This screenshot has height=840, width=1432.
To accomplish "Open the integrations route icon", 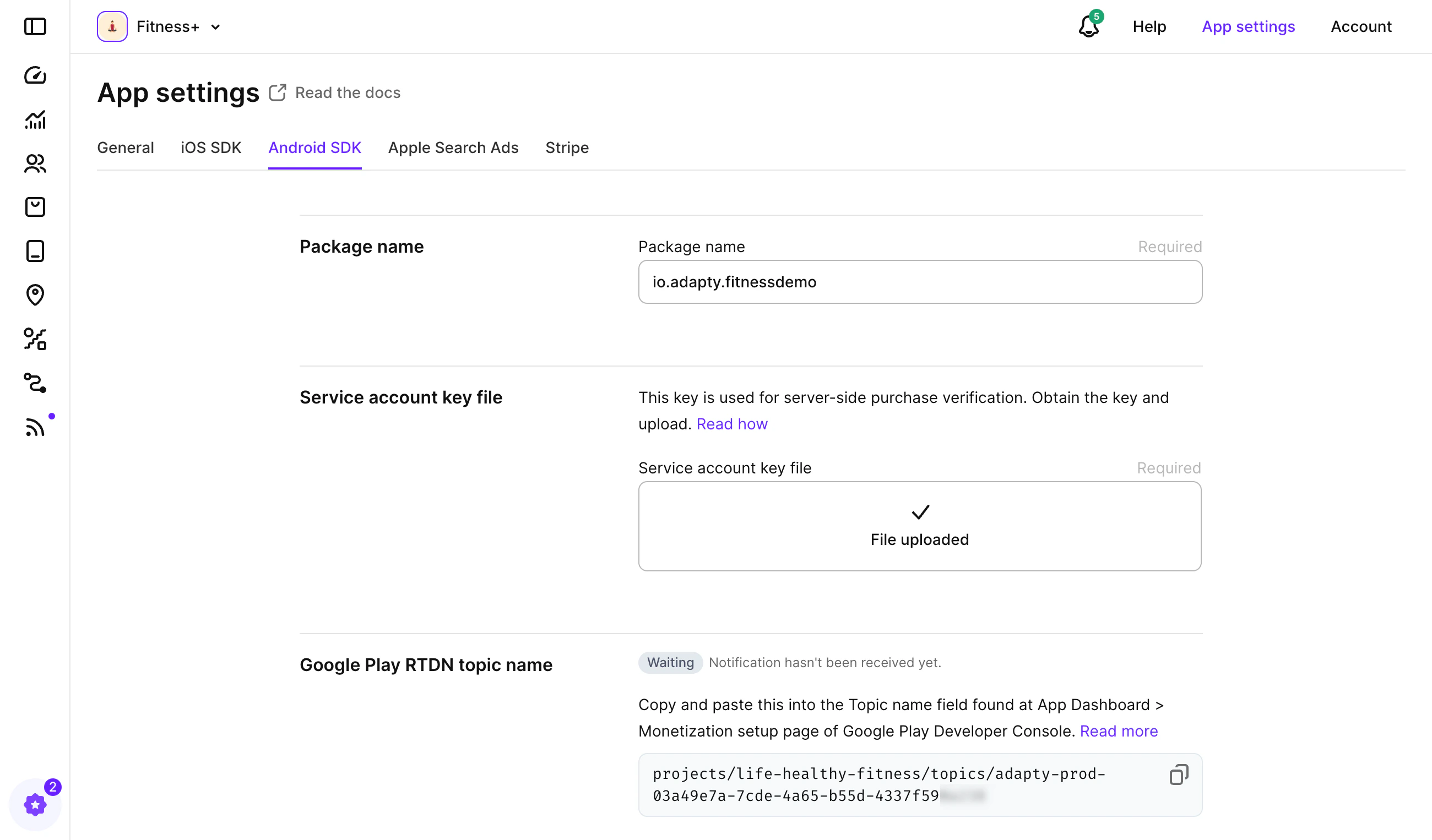I will [x=35, y=383].
